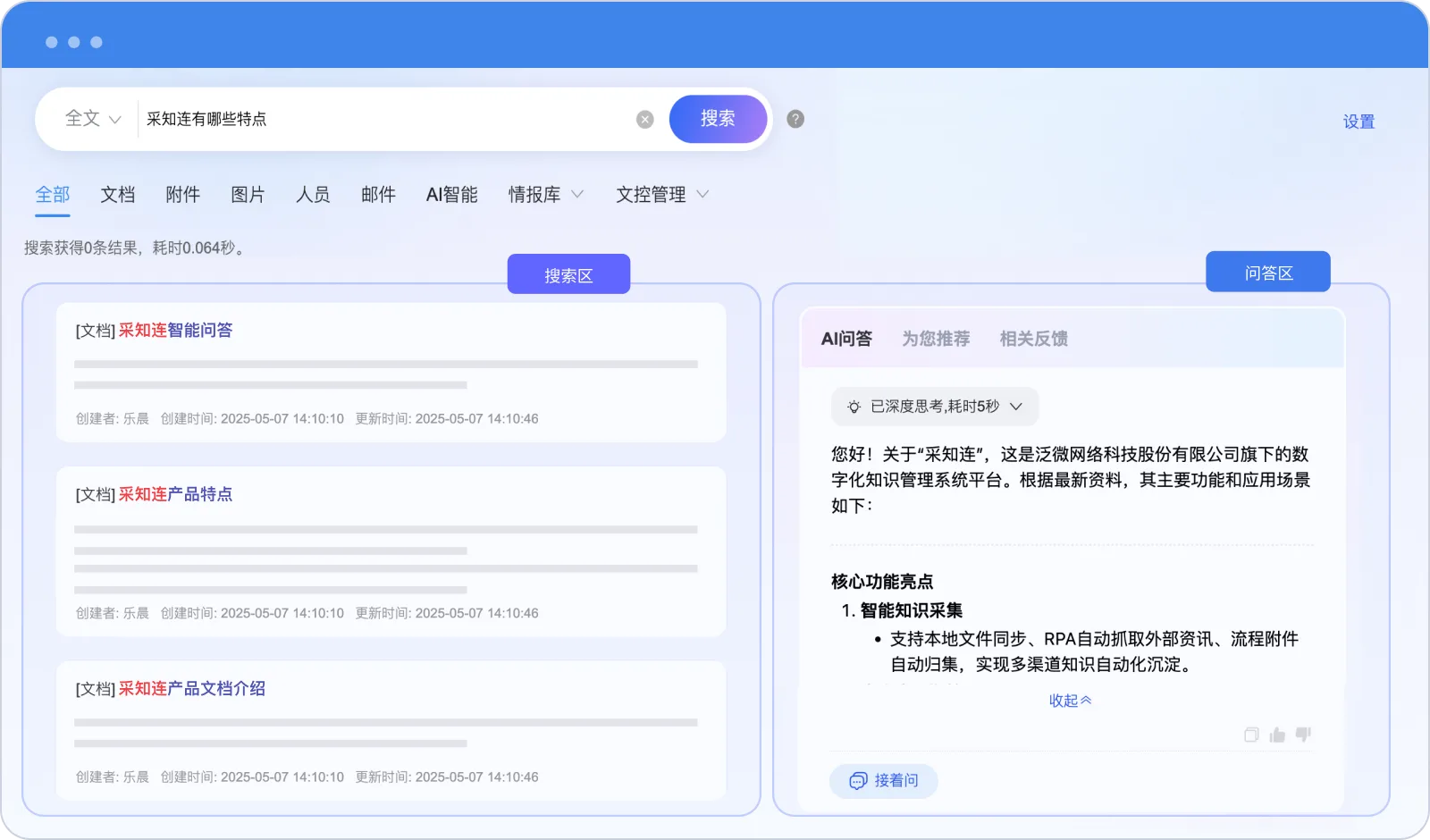Switch to the 图片 tab

[248, 194]
